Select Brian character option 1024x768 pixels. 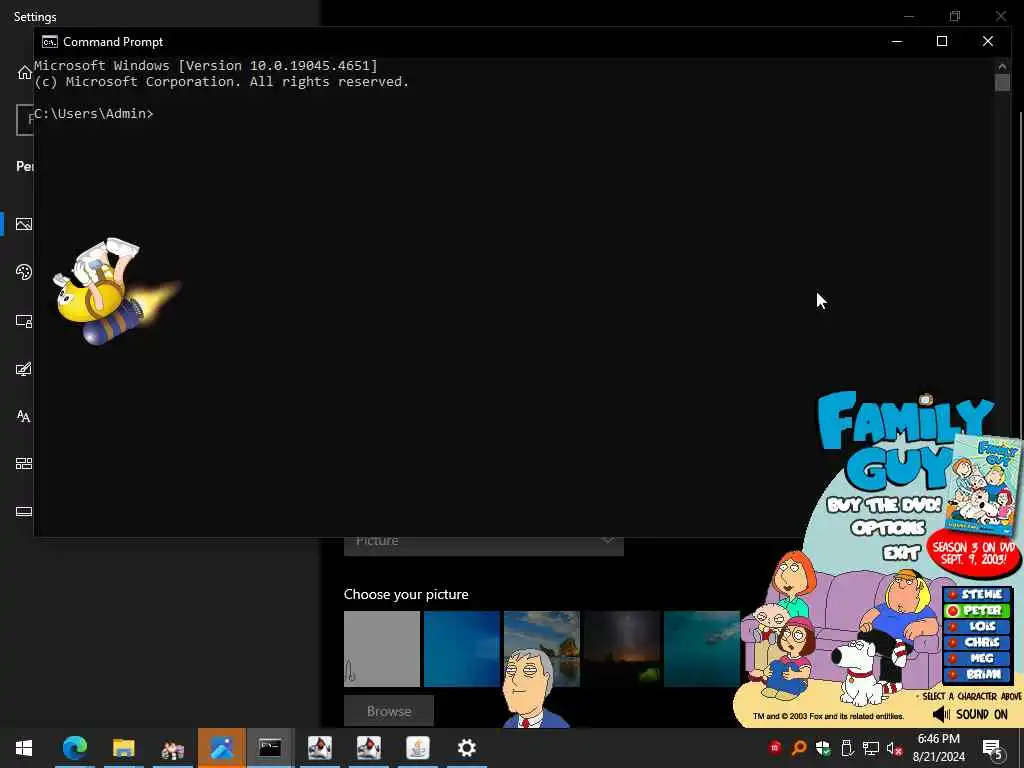coord(978,675)
